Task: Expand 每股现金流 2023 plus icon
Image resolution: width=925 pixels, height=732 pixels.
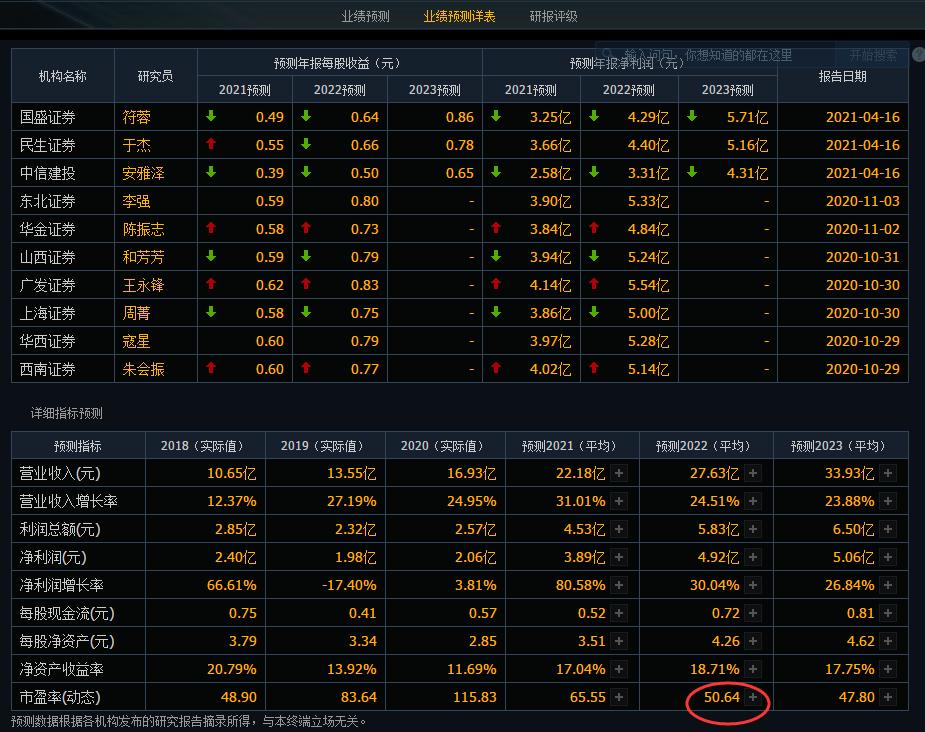Action: [x=888, y=613]
